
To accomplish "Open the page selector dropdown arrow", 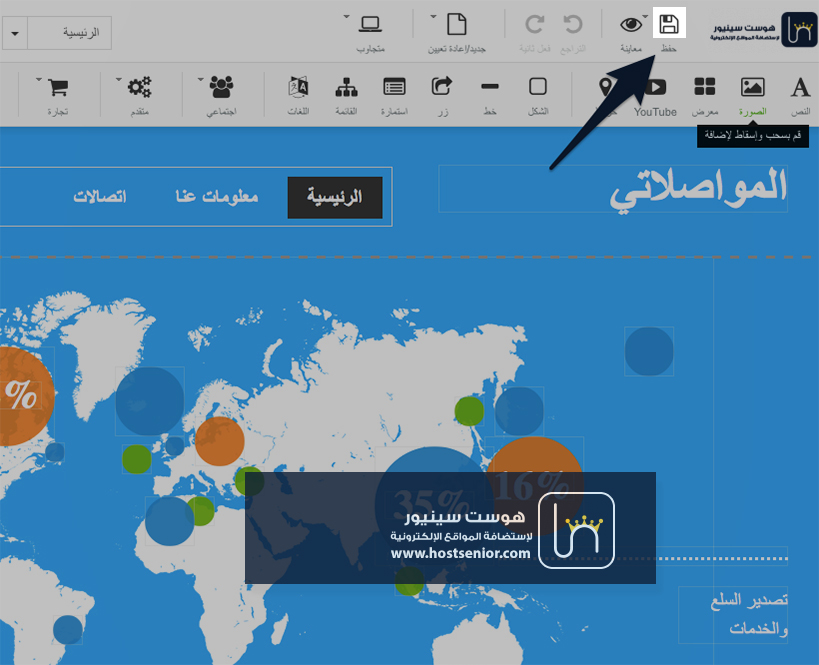I will coord(15,33).
